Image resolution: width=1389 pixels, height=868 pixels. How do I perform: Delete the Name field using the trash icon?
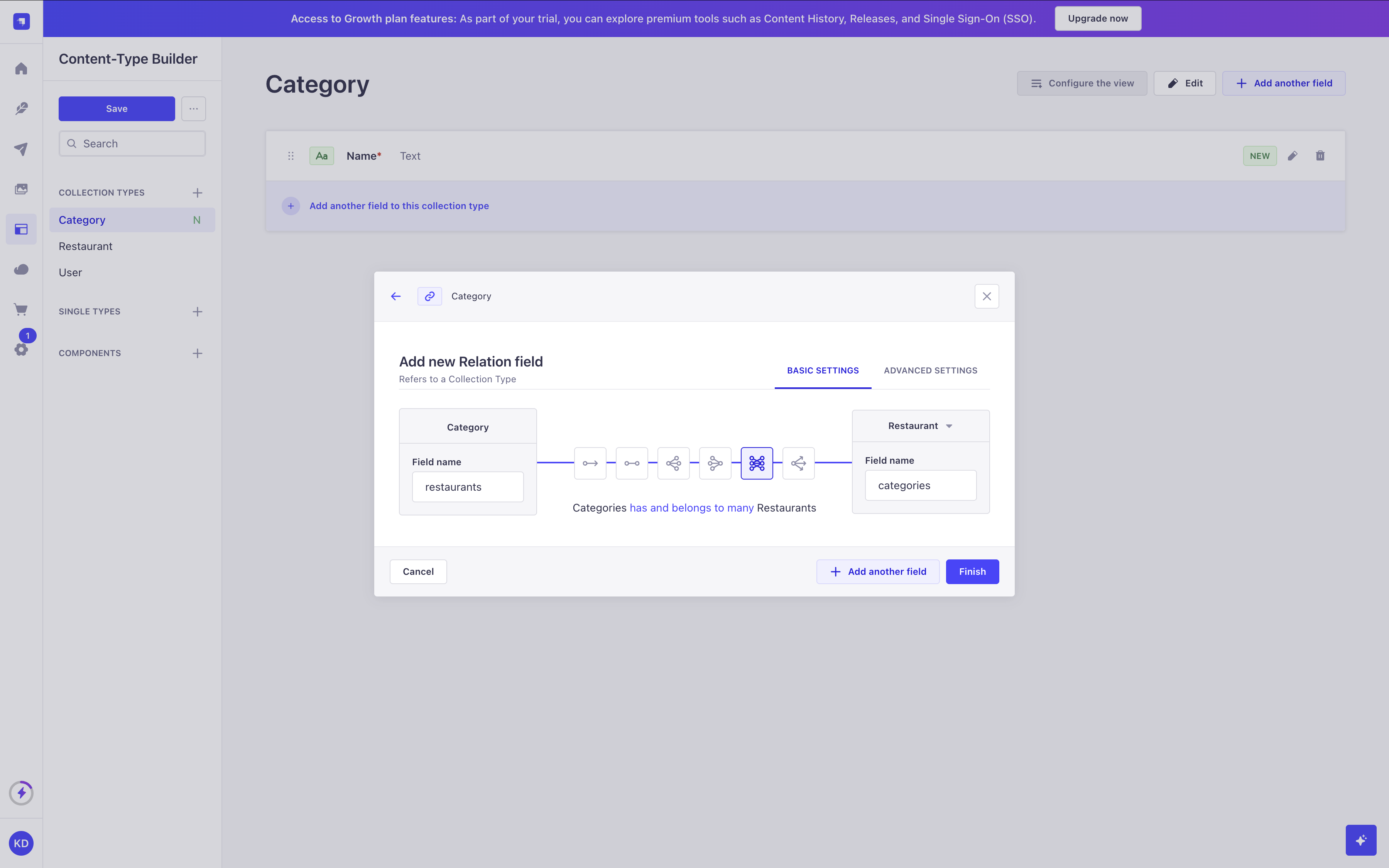click(1320, 155)
